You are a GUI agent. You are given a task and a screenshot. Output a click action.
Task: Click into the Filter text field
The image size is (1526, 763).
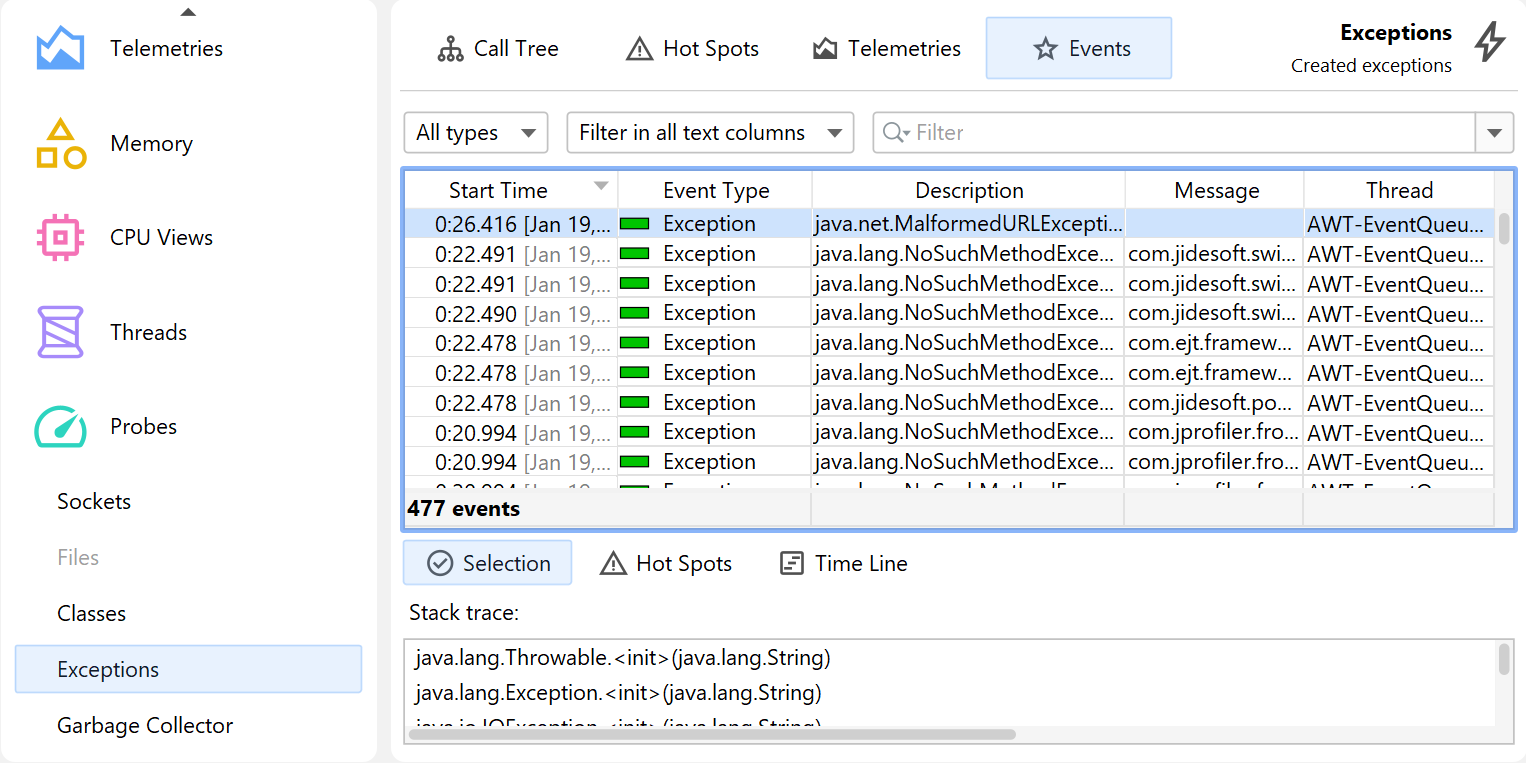click(1190, 133)
